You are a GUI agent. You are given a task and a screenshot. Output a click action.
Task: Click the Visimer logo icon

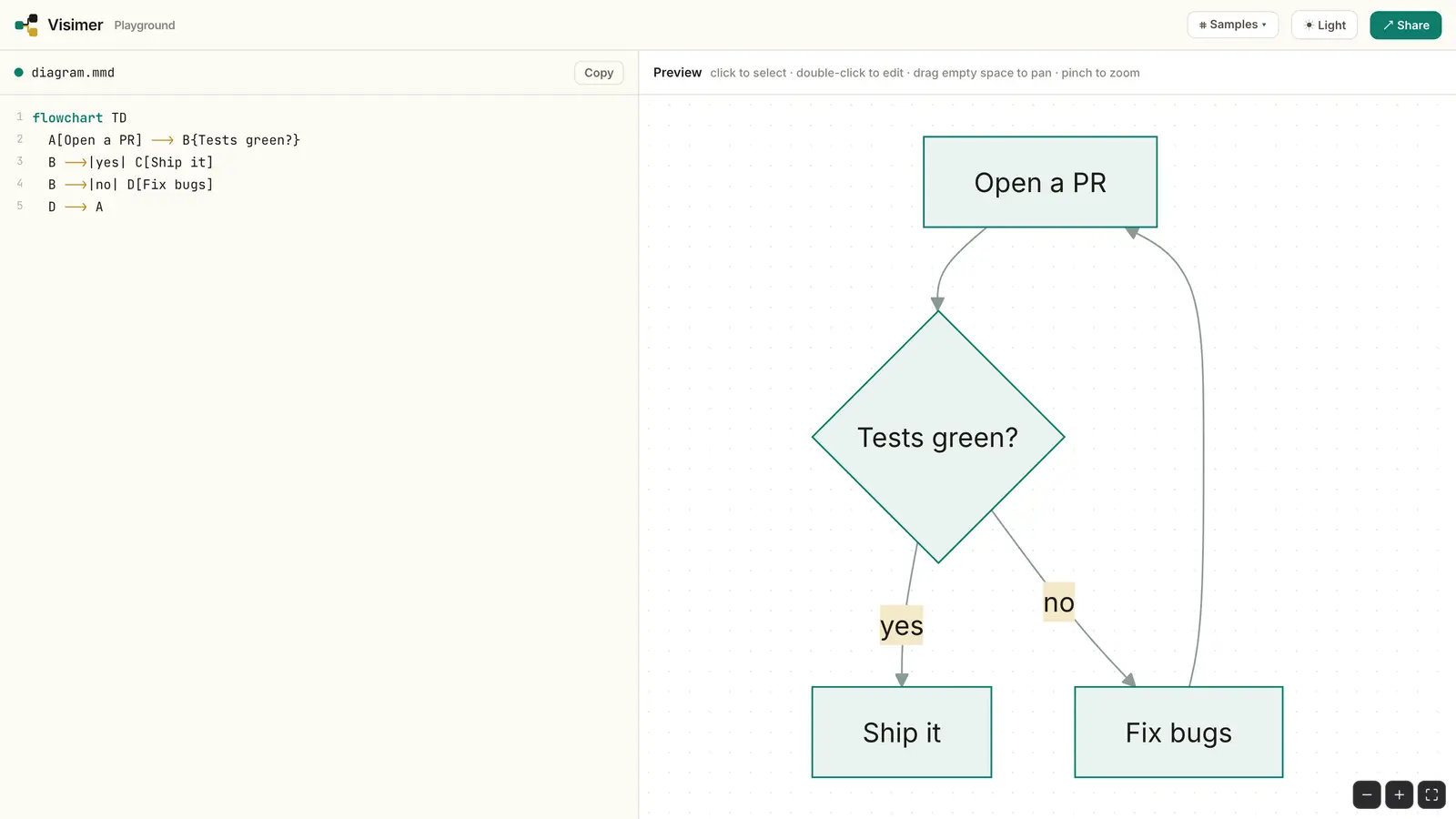[26, 25]
